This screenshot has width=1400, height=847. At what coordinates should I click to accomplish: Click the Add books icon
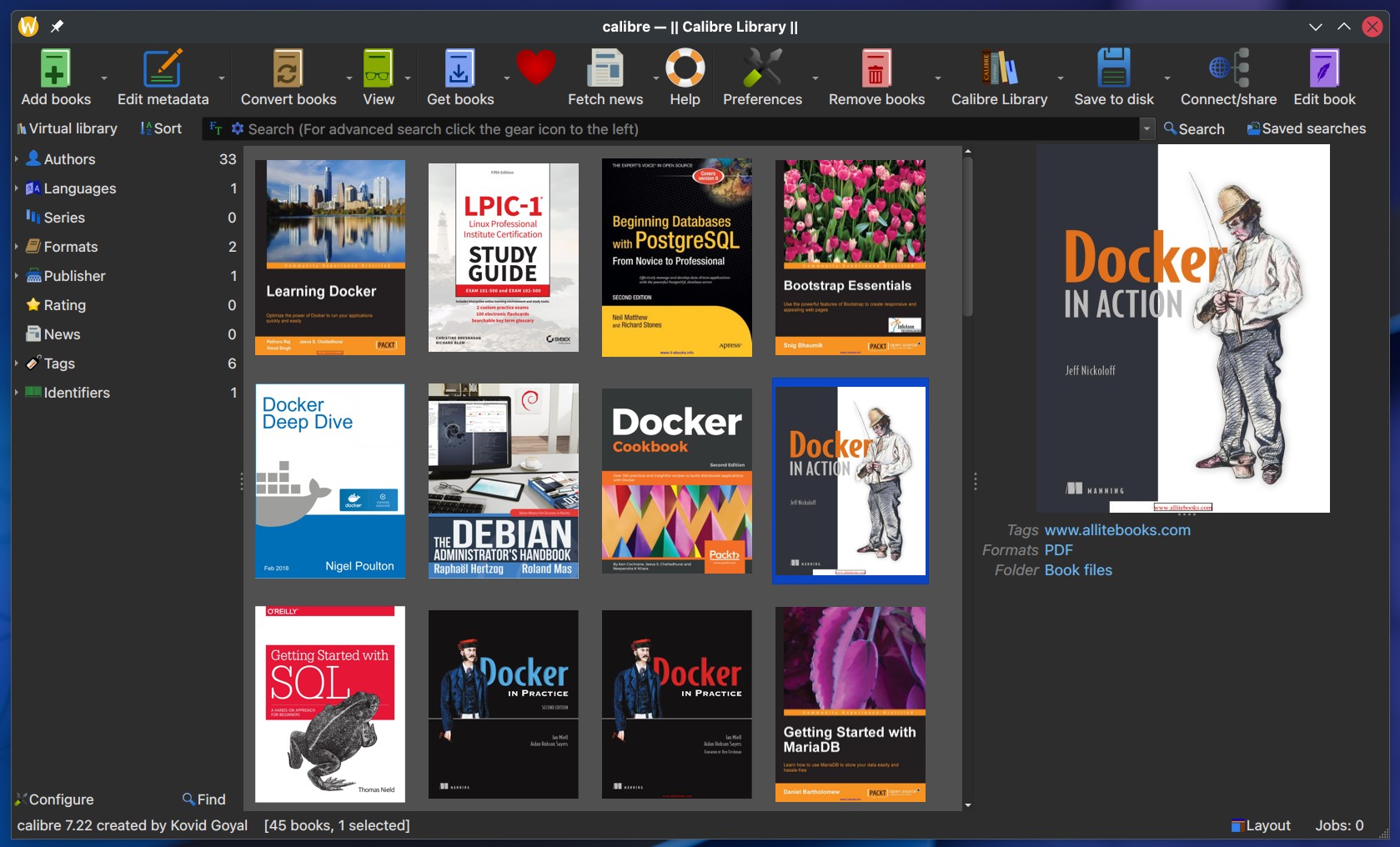pos(55,68)
